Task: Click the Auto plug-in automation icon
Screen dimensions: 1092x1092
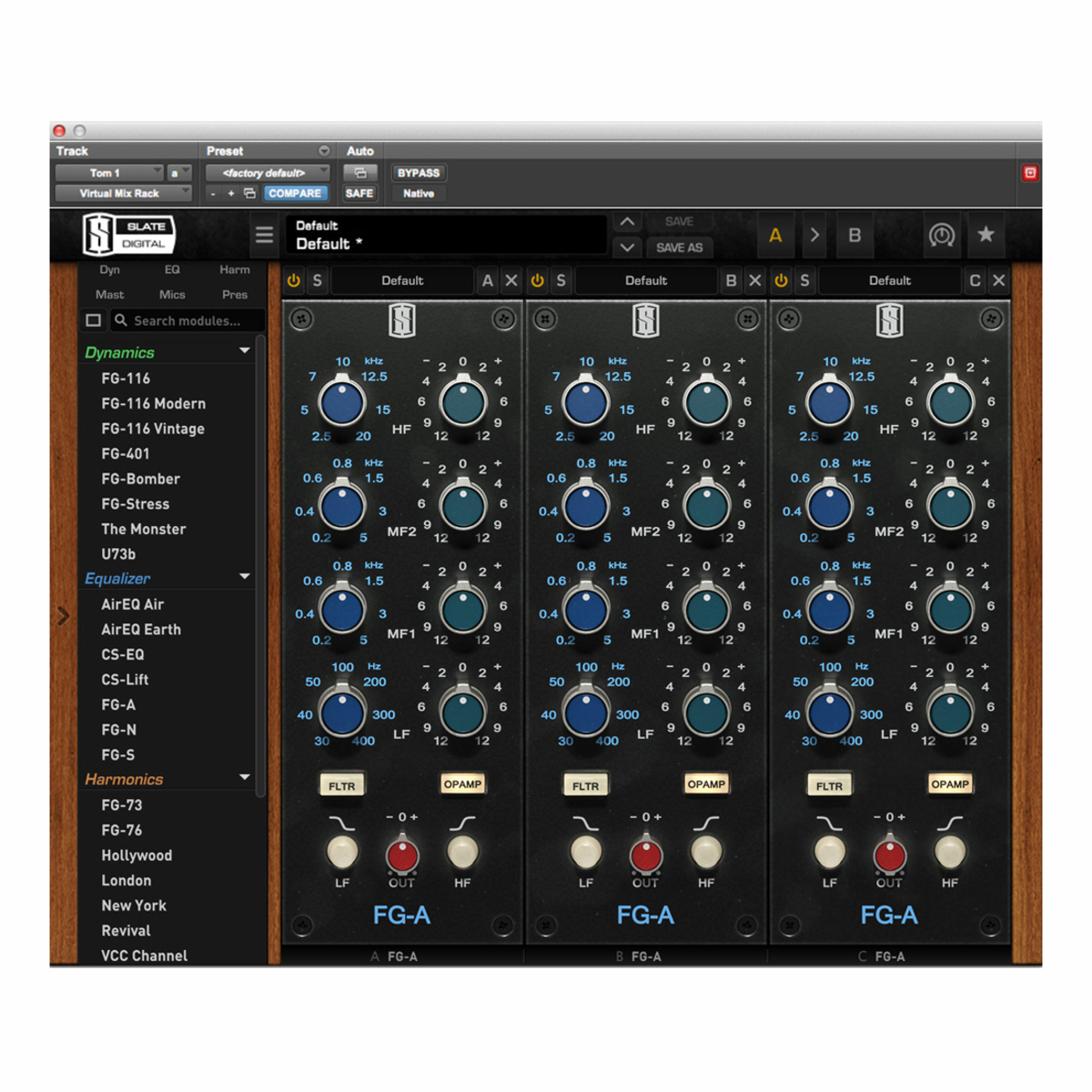Action: 359,173
